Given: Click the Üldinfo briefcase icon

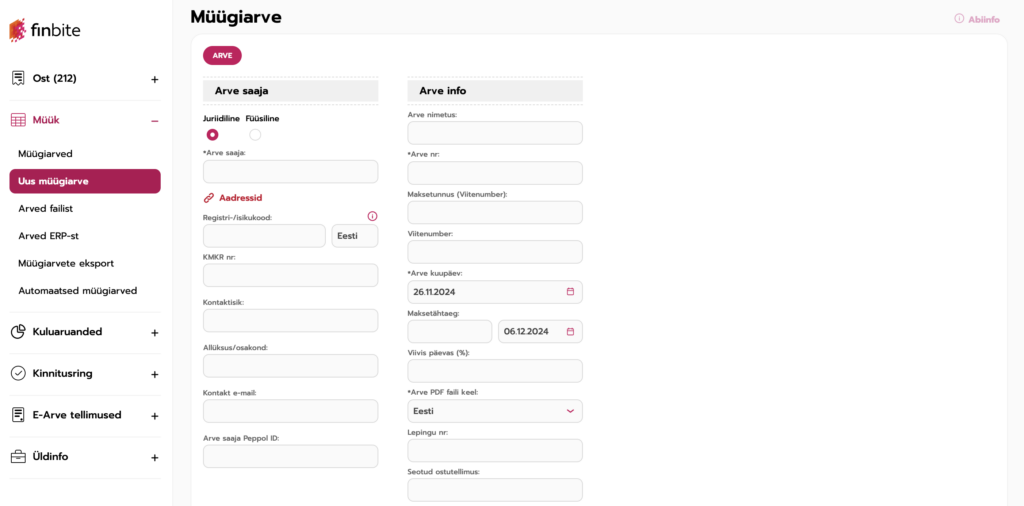Looking at the screenshot, I should point(18,457).
